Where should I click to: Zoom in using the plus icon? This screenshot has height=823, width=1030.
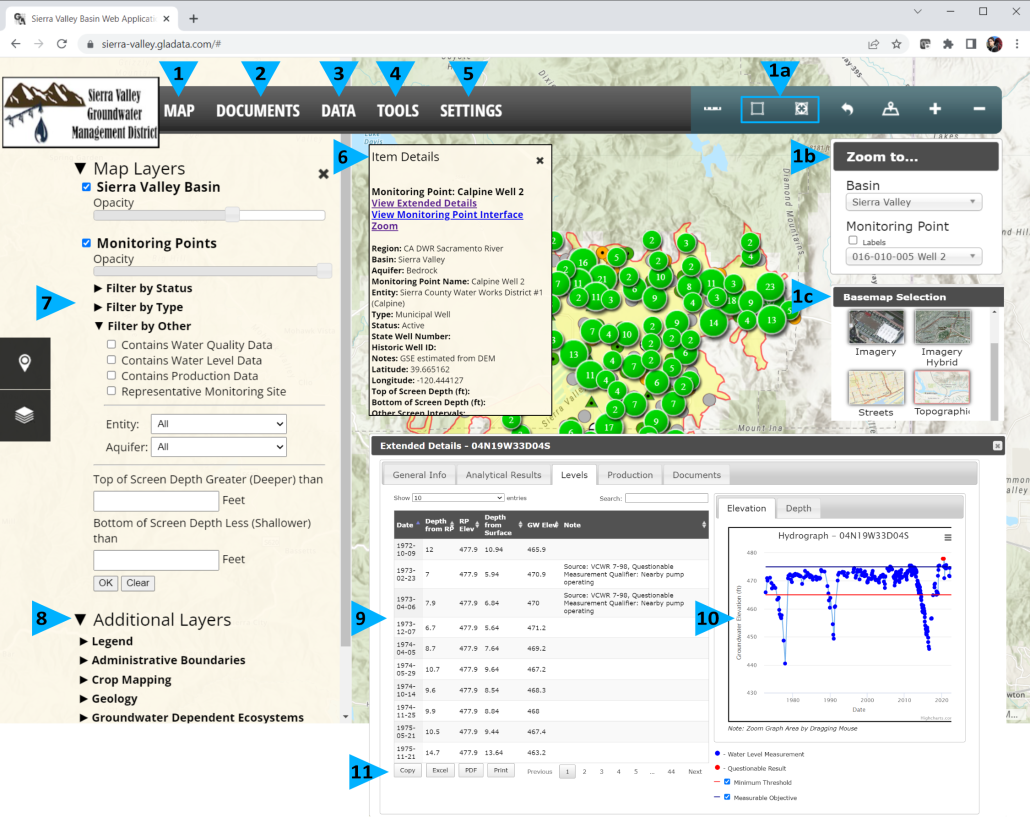click(934, 108)
